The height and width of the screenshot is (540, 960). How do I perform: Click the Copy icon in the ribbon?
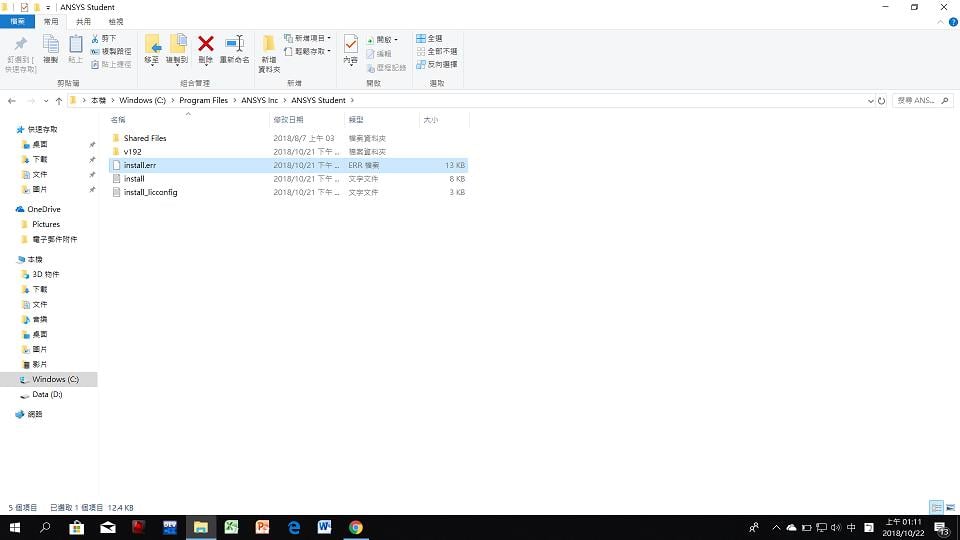pyautogui.click(x=50, y=44)
